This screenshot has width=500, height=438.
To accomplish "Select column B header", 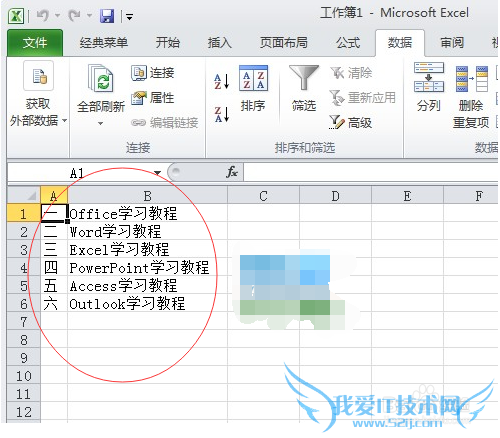I will pyautogui.click(x=147, y=196).
